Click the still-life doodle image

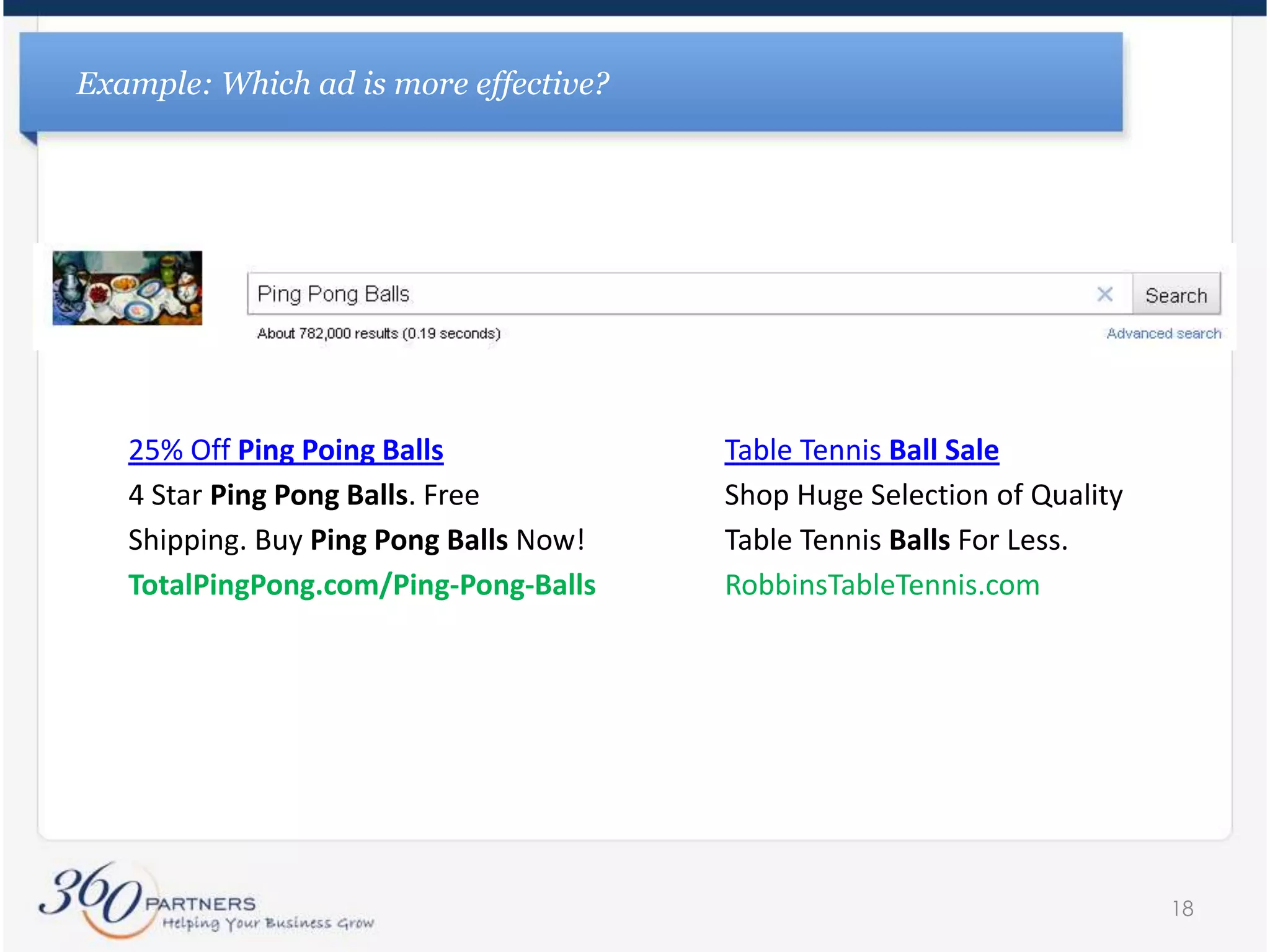[x=127, y=288]
